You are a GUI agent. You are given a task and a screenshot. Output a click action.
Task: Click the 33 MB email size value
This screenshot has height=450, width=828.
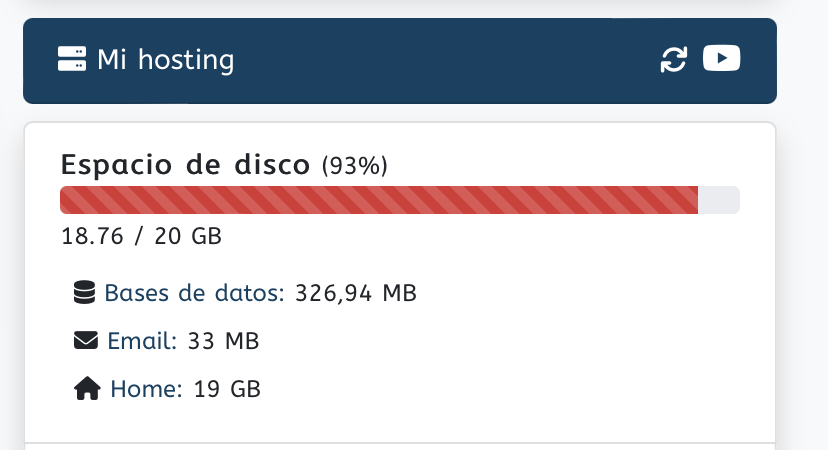tap(223, 341)
